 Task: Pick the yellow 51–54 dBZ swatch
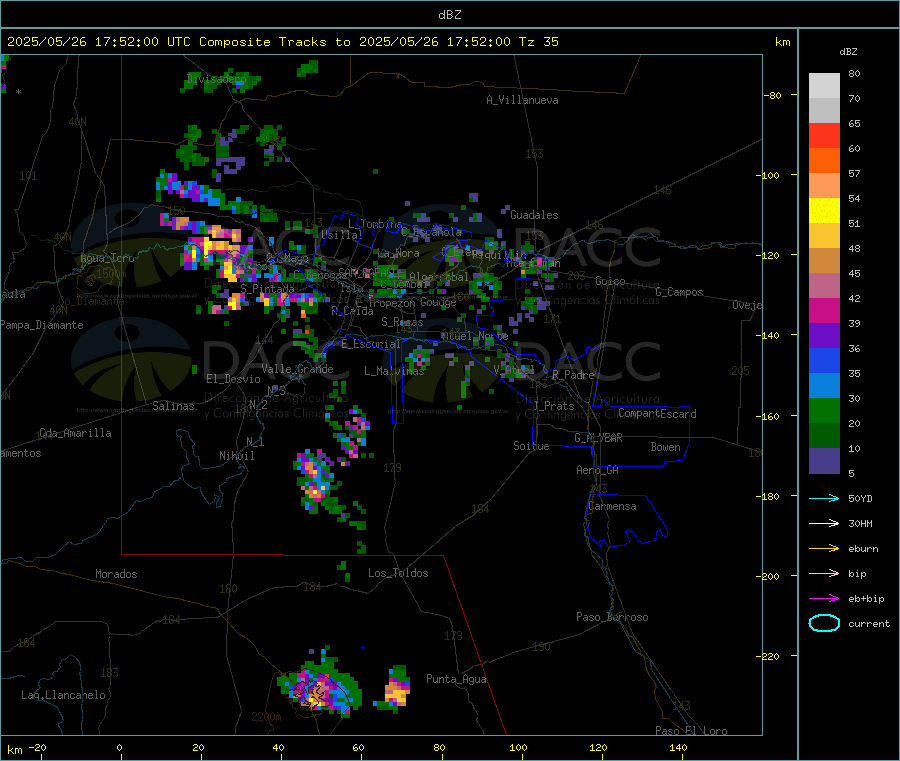click(824, 211)
